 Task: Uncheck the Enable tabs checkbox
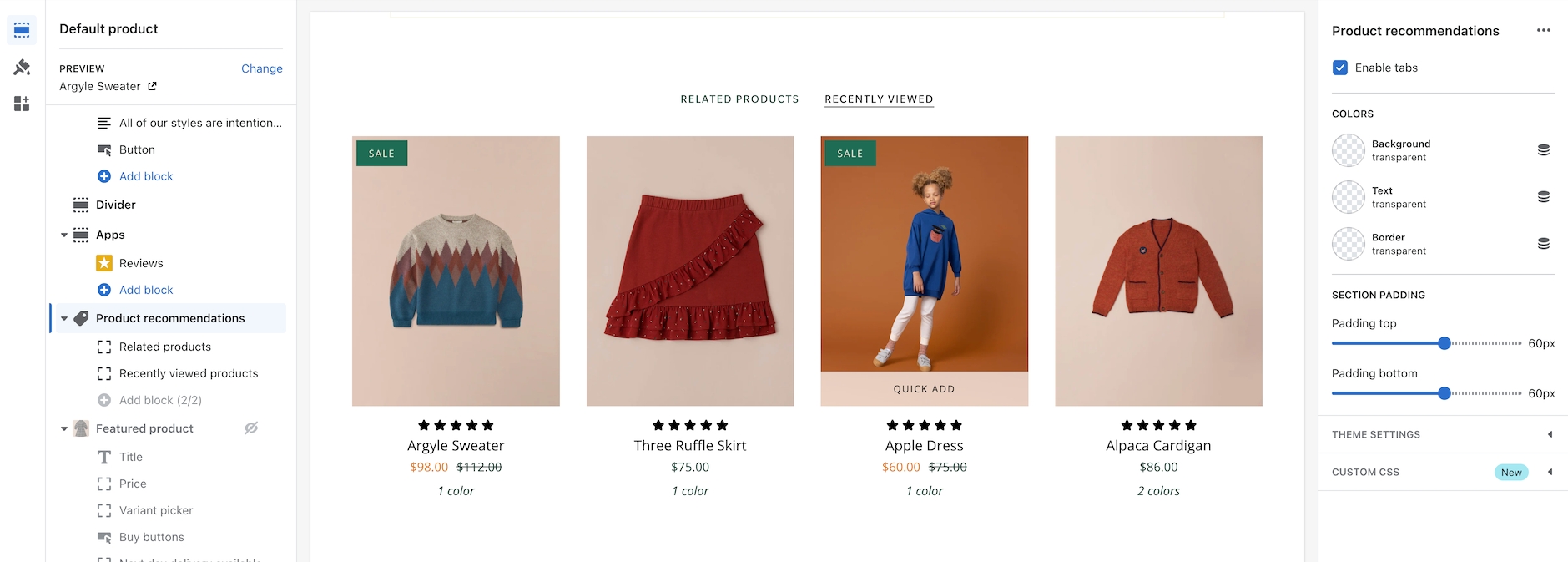point(1340,68)
